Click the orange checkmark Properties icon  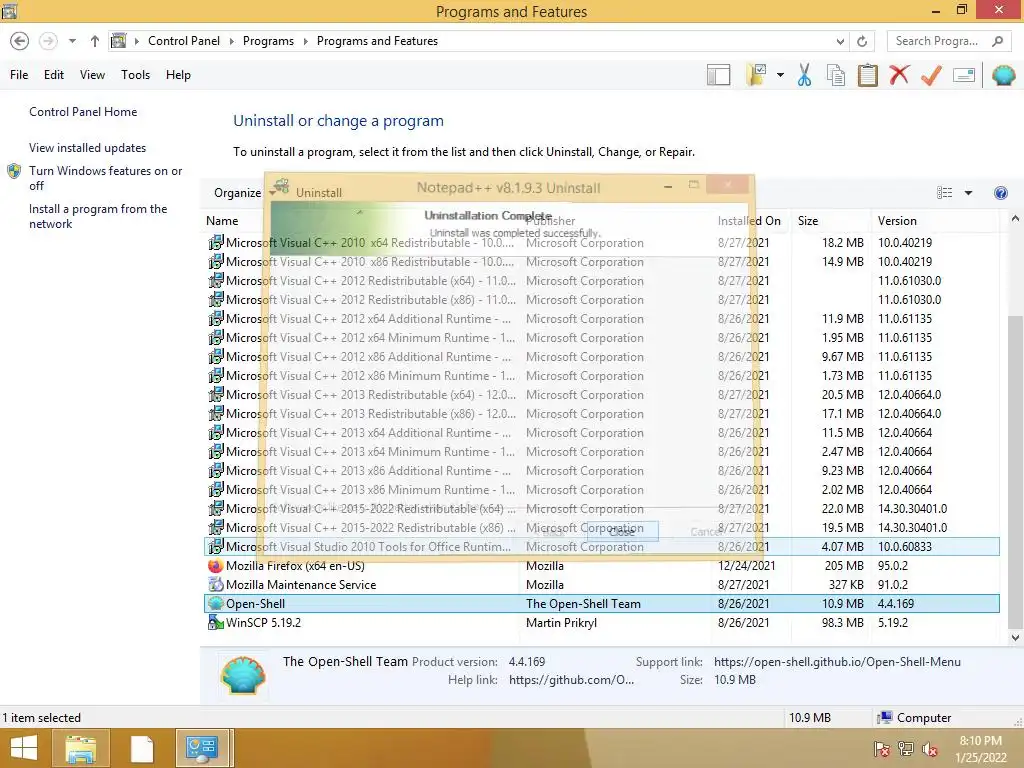(931, 75)
